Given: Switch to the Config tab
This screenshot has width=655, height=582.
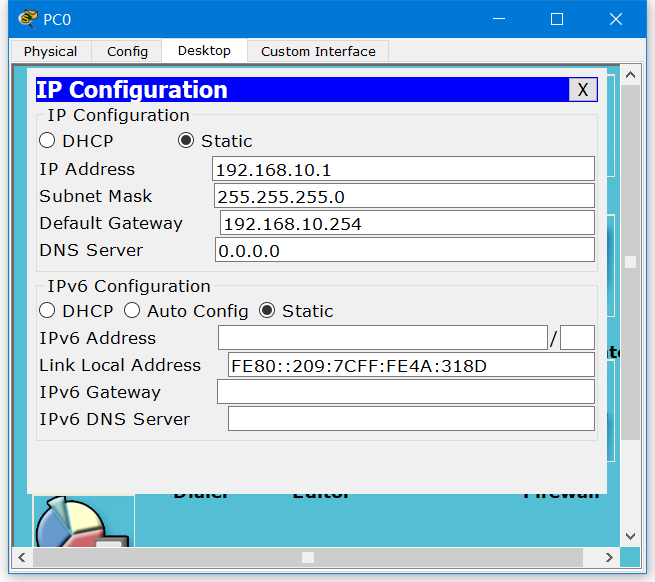Looking at the screenshot, I should click(127, 51).
